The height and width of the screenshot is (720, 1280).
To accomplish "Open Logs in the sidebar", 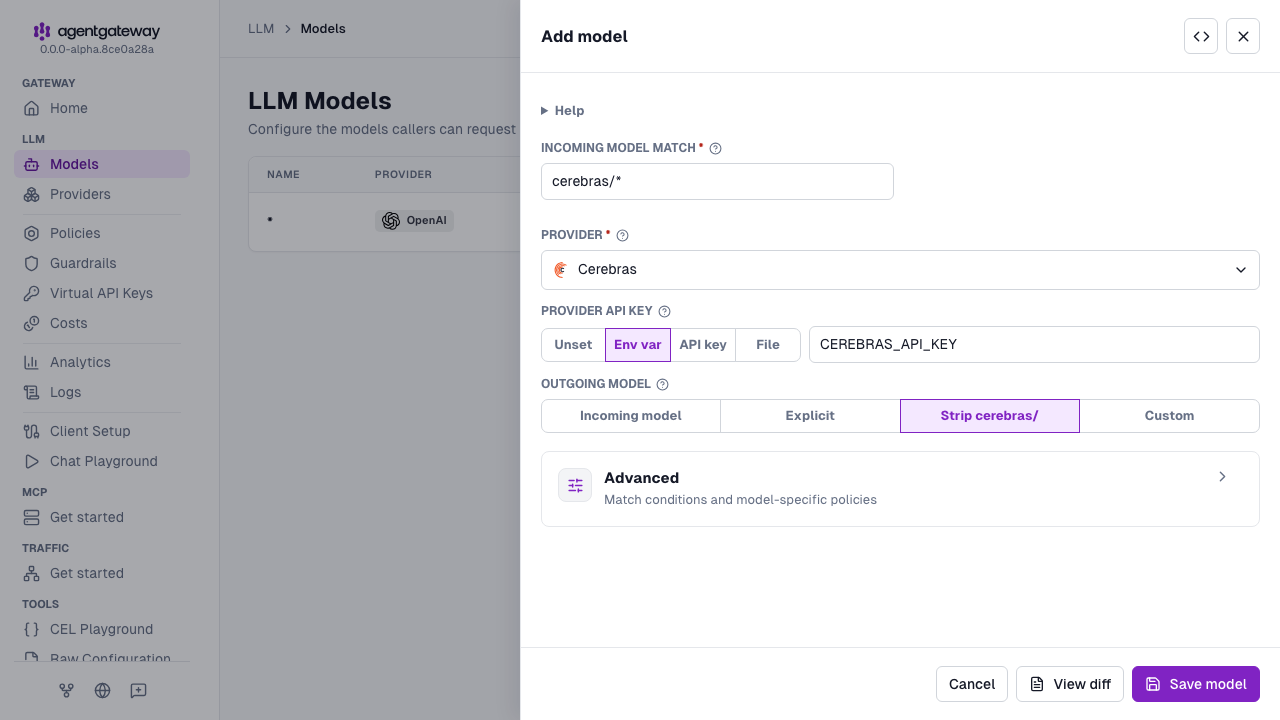I will pos(102,392).
